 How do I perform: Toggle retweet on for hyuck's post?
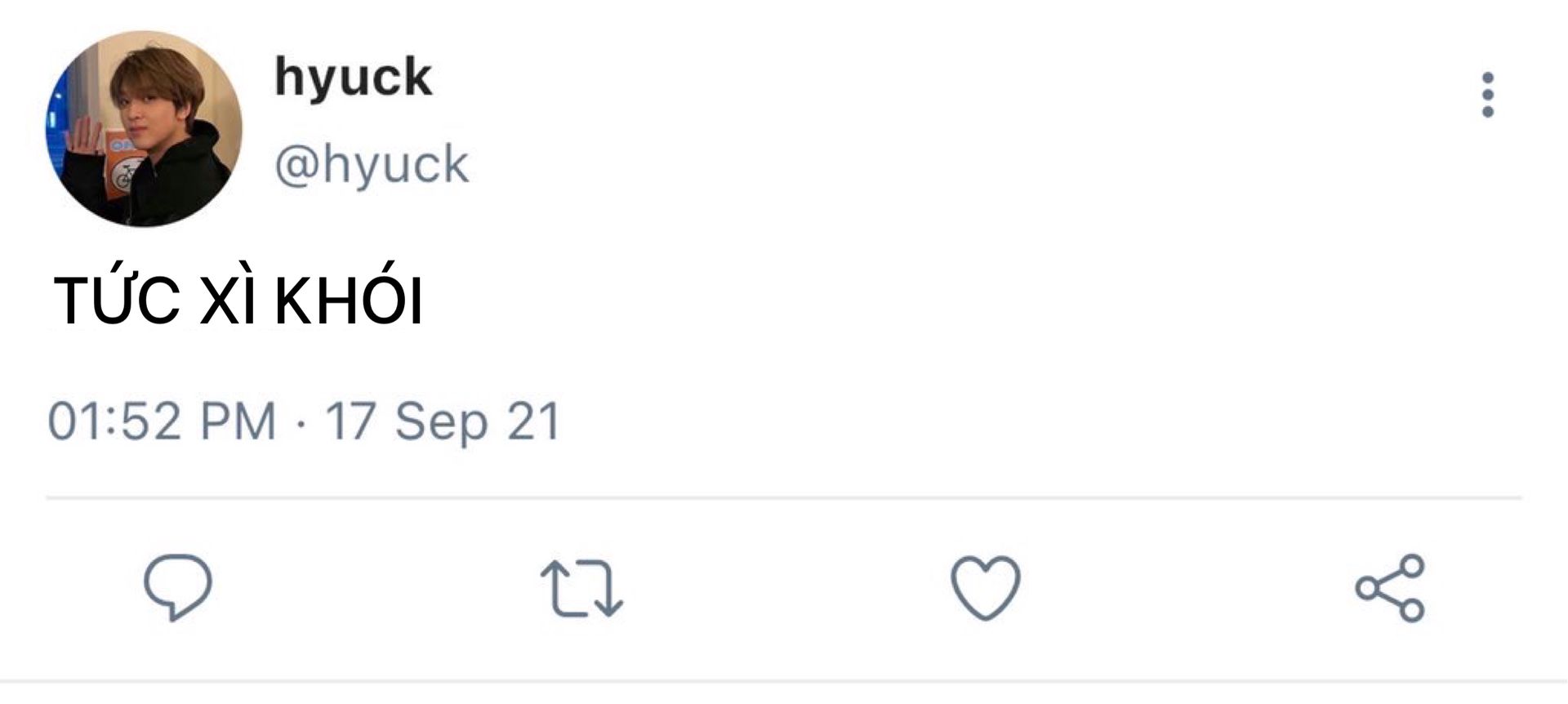point(581,587)
